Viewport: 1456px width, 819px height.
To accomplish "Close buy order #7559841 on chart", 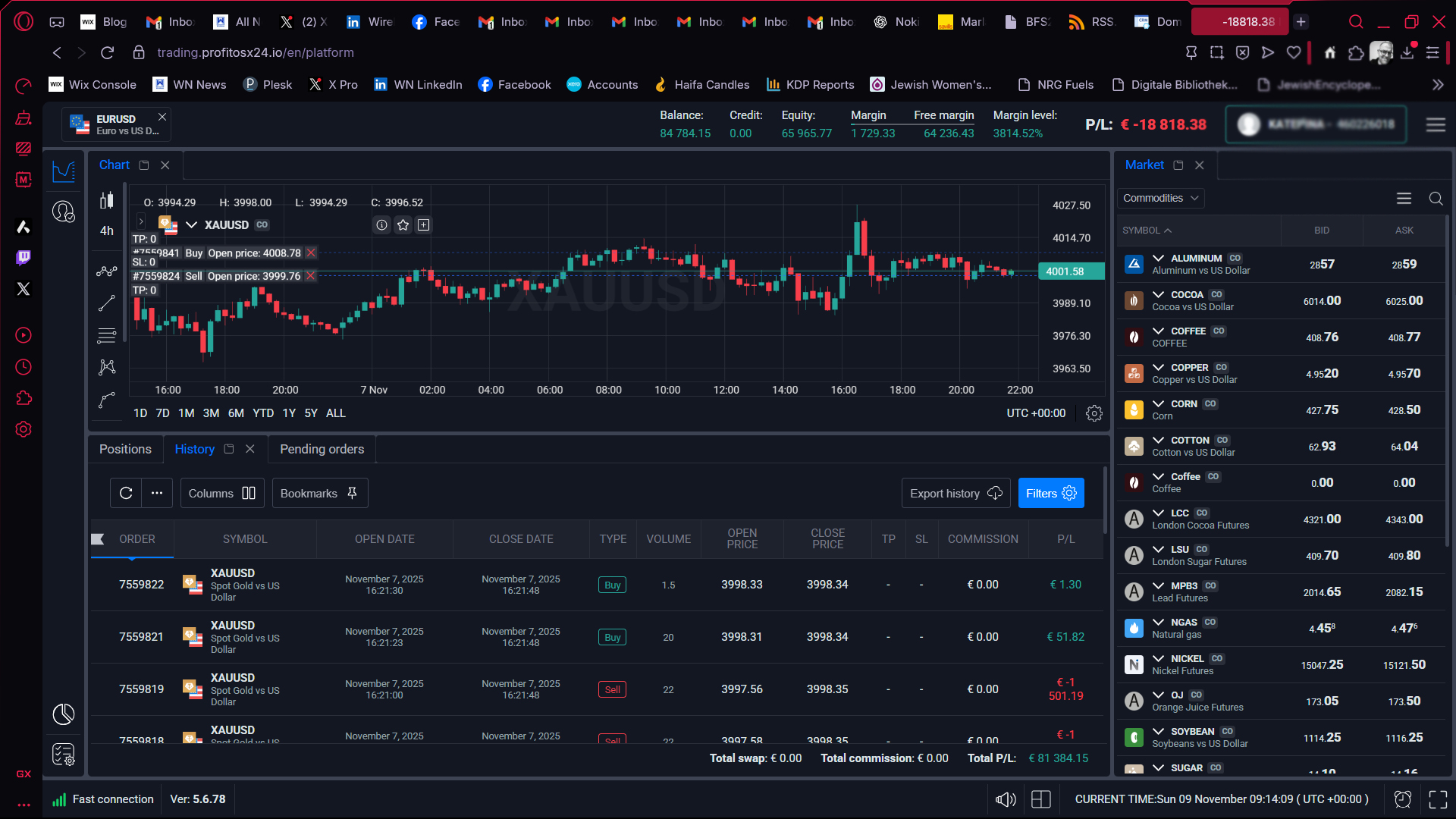I will 311,253.
